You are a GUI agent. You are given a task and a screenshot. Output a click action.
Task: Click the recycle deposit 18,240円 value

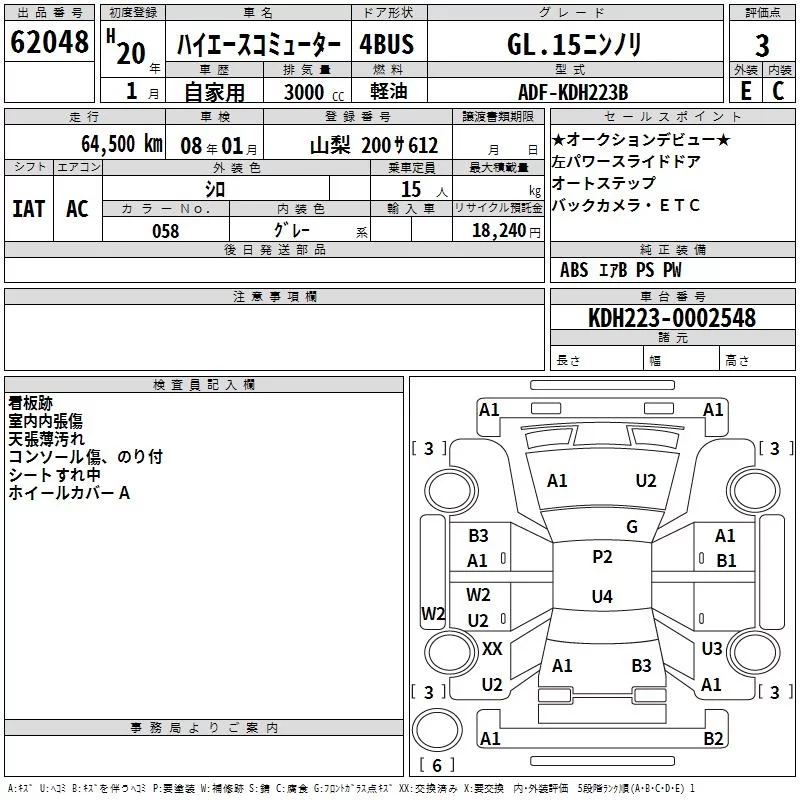(505, 231)
